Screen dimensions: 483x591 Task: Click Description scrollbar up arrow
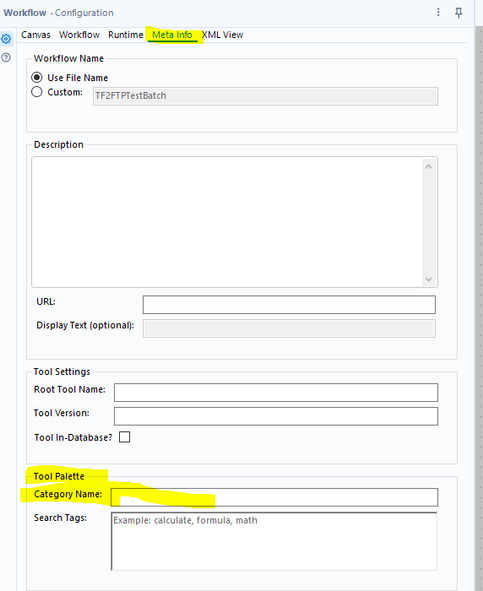tap(428, 166)
